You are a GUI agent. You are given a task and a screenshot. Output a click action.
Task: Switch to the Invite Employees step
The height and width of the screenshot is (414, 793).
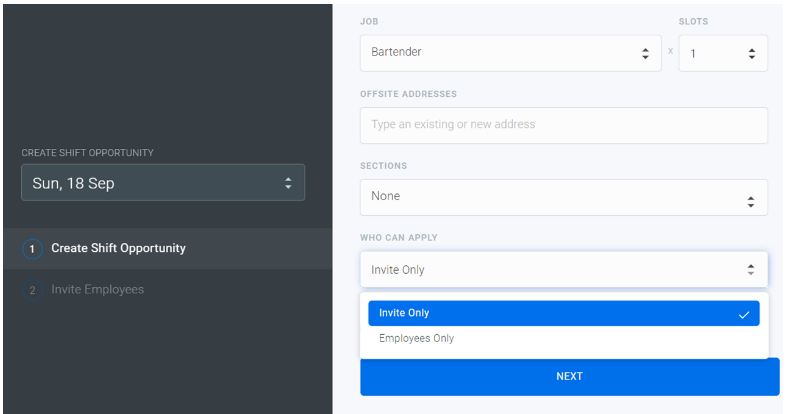click(x=98, y=290)
